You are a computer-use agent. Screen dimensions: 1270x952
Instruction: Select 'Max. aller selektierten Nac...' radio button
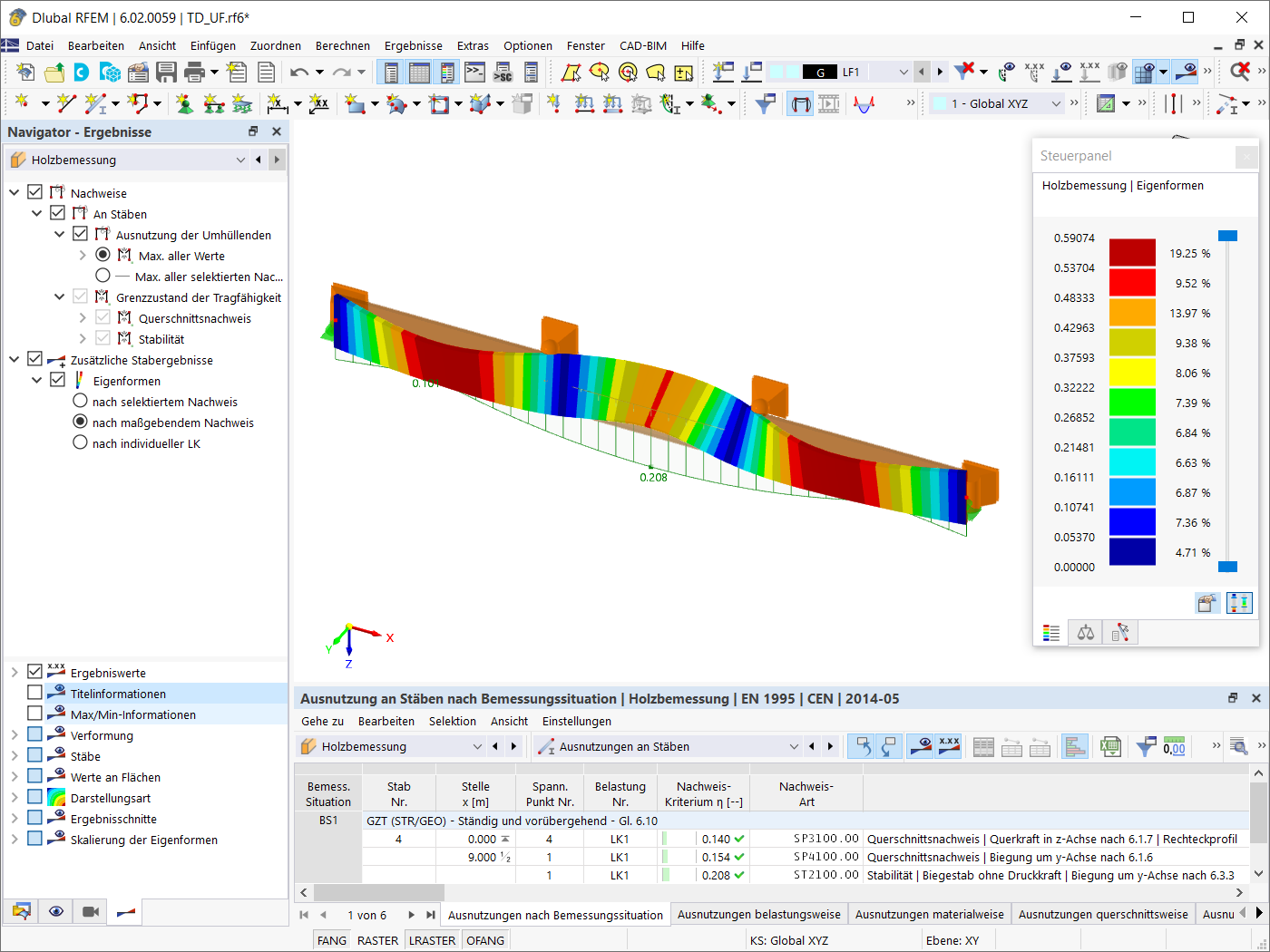pos(103,276)
